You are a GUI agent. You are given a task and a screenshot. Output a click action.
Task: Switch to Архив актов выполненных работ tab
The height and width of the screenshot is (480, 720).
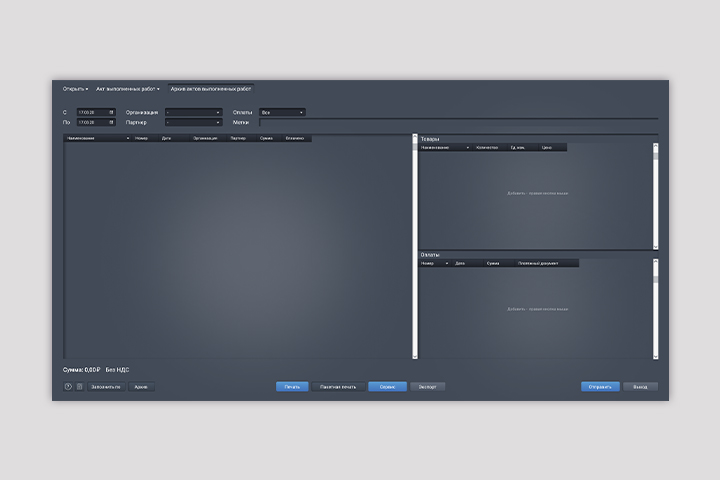pyautogui.click(x=211, y=89)
